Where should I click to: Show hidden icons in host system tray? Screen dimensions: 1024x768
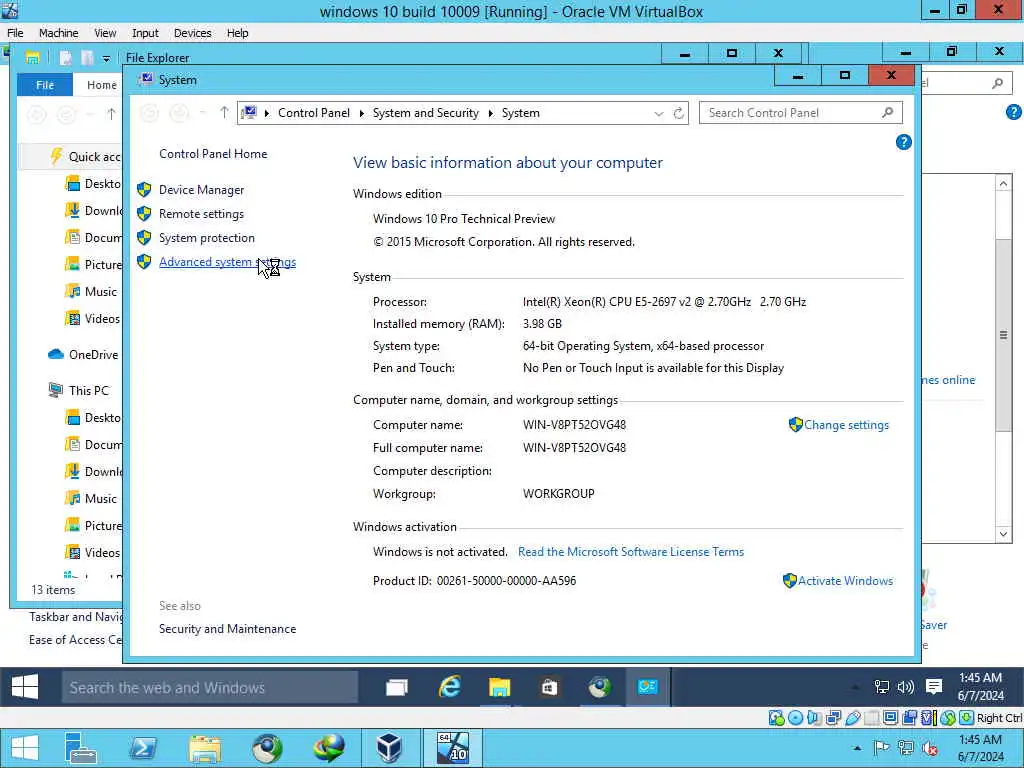857,748
